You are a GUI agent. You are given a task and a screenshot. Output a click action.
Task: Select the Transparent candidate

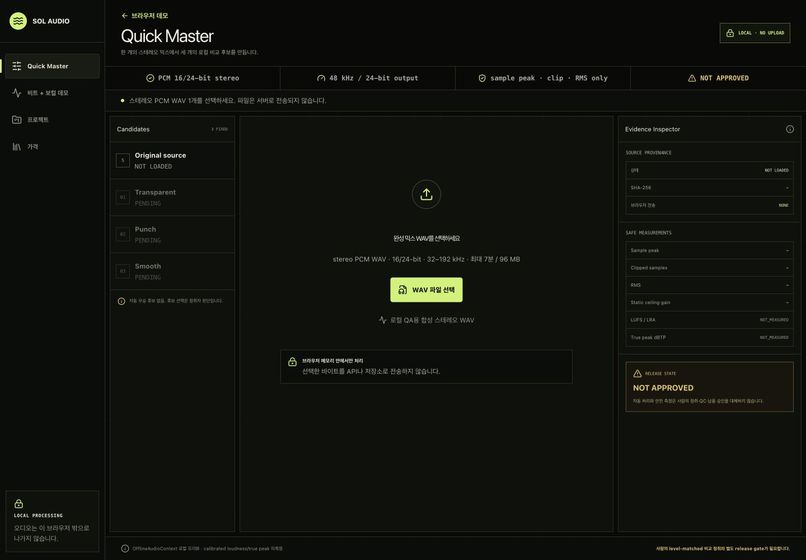pyautogui.click(x=172, y=197)
